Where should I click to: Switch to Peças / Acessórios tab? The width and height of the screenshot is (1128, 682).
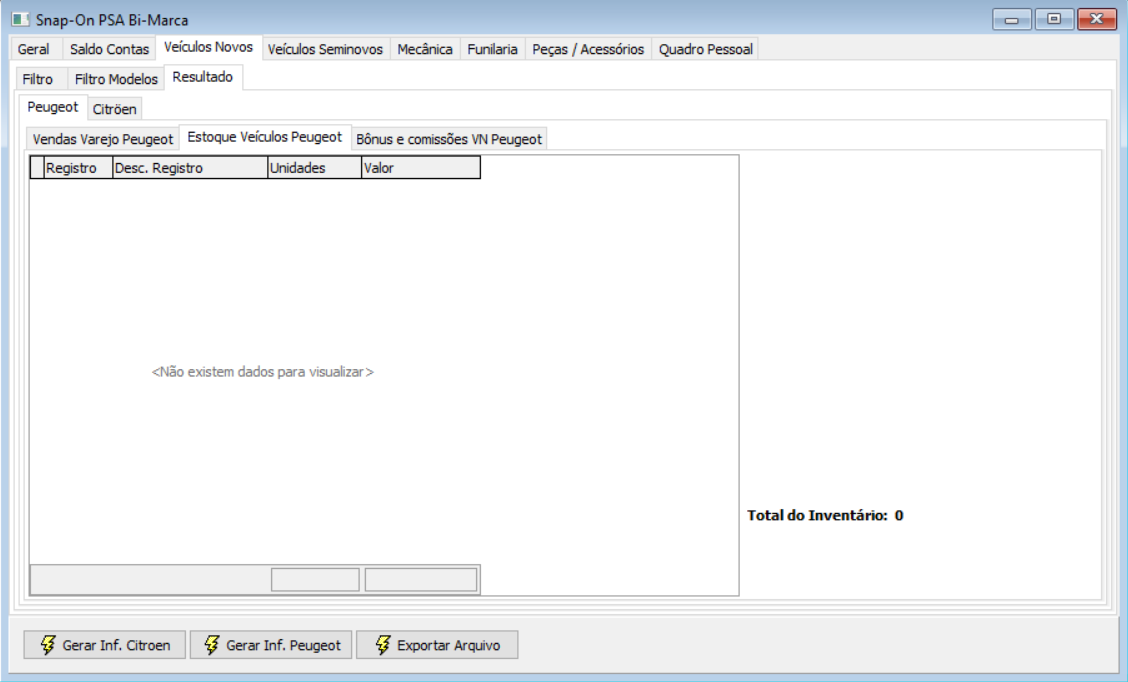pos(588,49)
